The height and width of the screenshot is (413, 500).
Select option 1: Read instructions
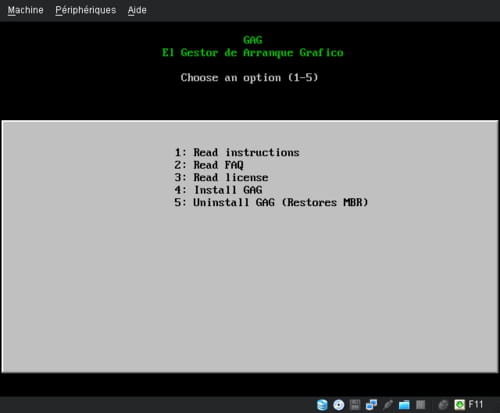[x=237, y=152]
